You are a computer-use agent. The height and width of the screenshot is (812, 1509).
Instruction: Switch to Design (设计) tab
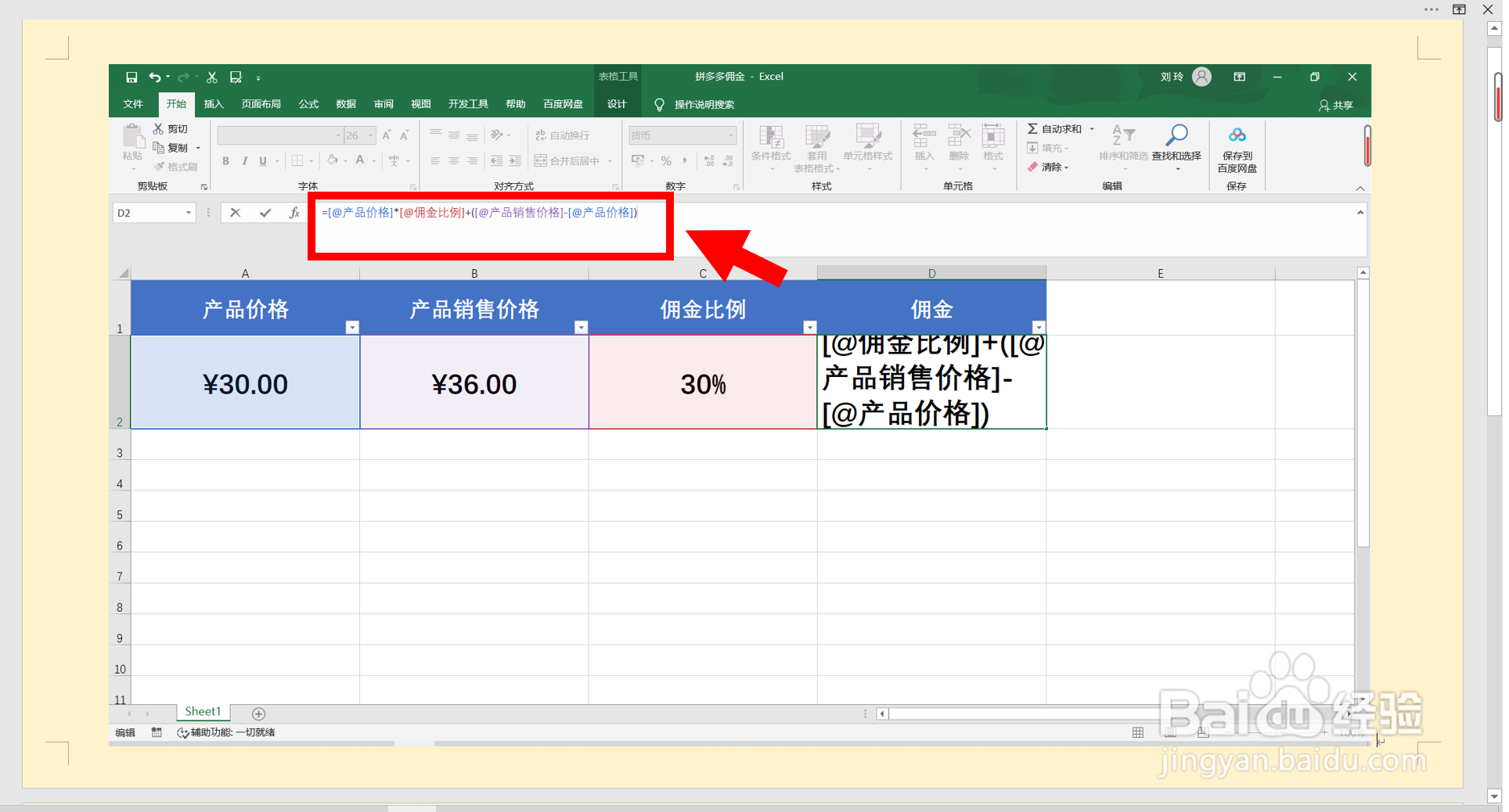[617, 104]
